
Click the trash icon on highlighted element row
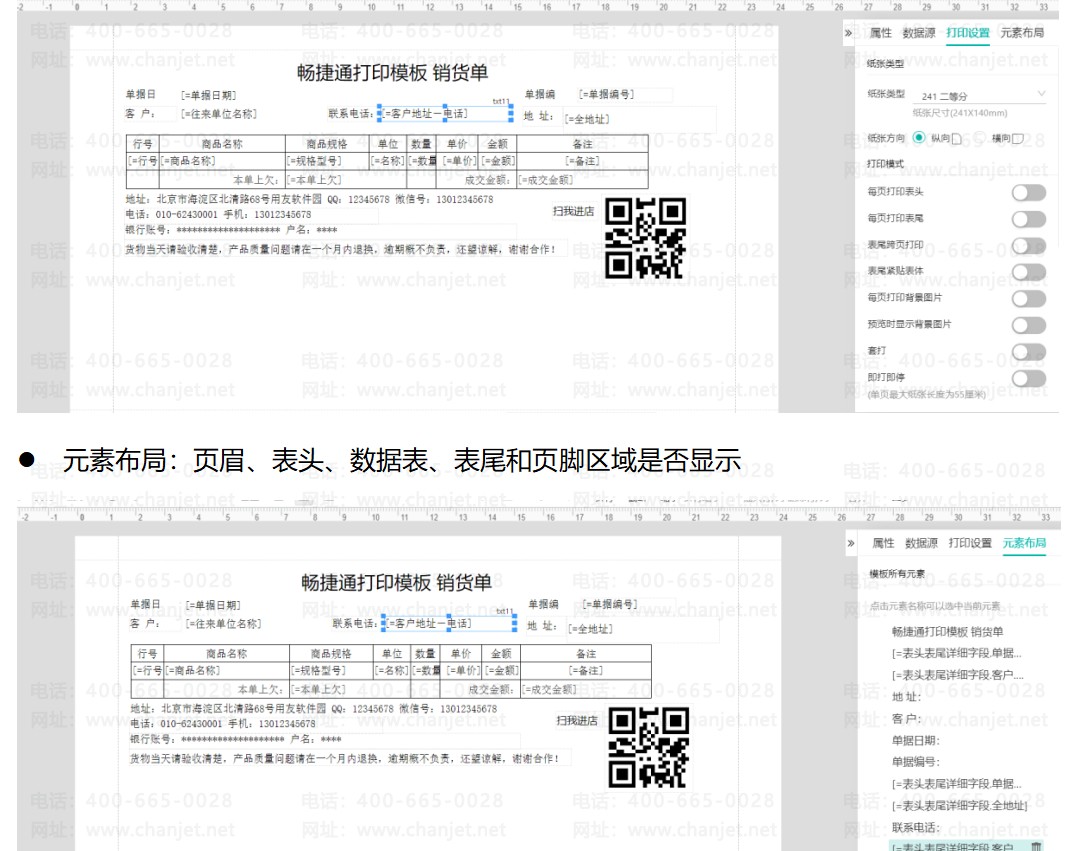(x=1036, y=846)
